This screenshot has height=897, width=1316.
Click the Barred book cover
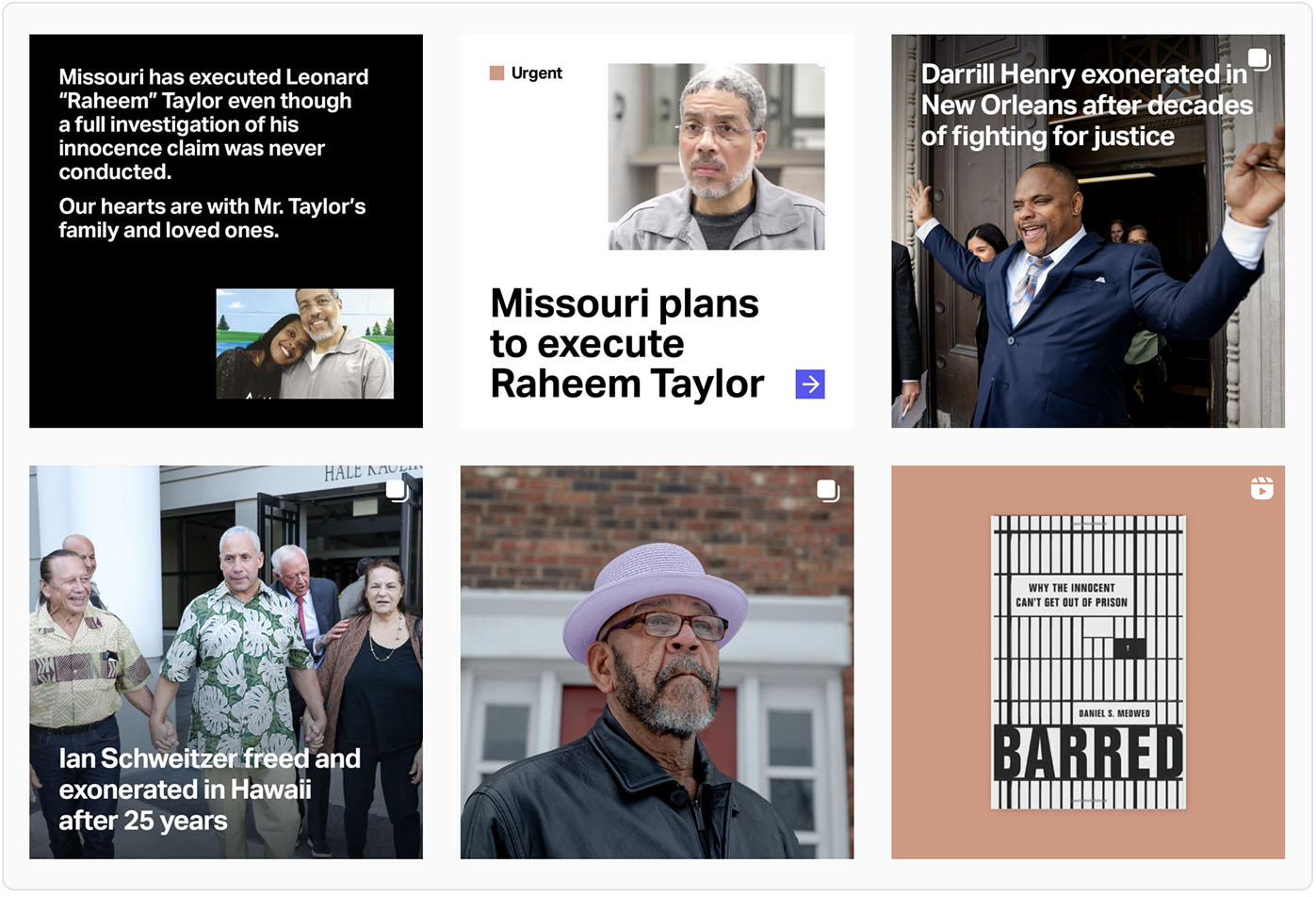click(1088, 662)
